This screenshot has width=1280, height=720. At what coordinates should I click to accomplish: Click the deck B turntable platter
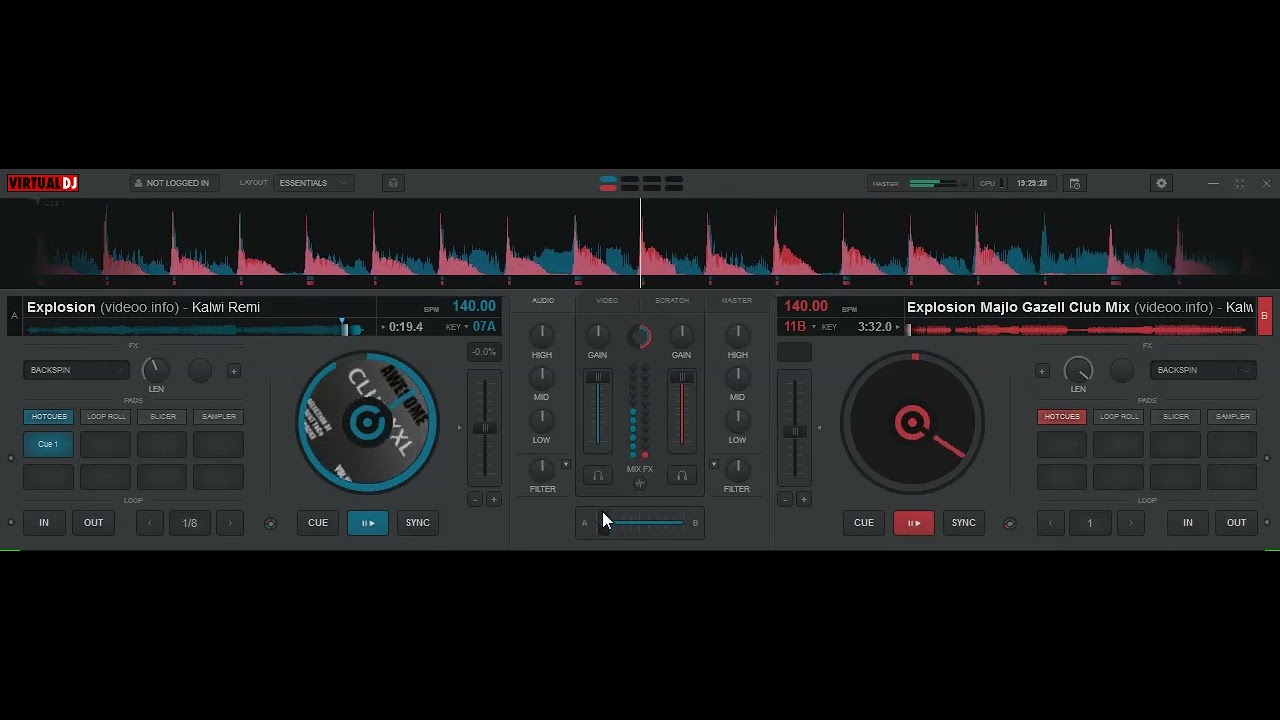[x=912, y=422]
